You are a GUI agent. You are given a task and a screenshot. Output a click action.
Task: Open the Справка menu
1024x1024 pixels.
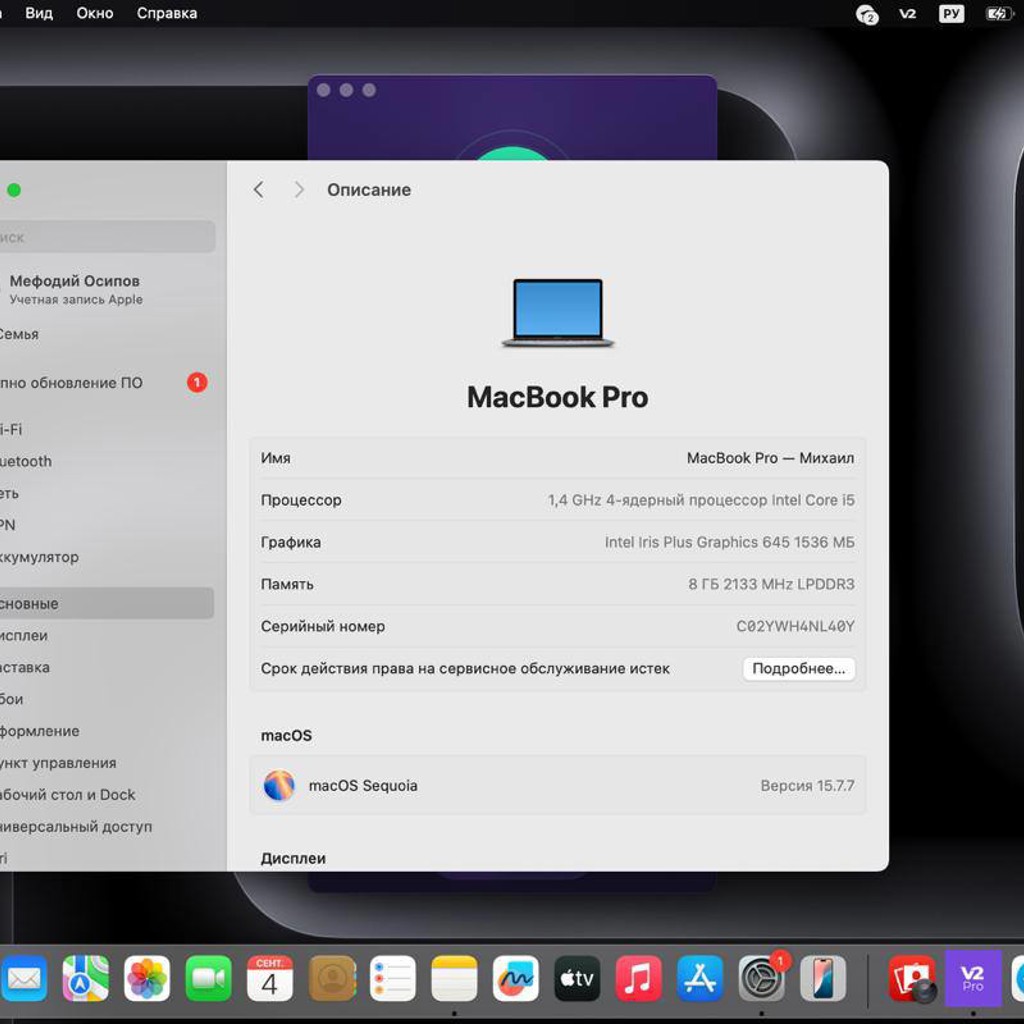[167, 13]
